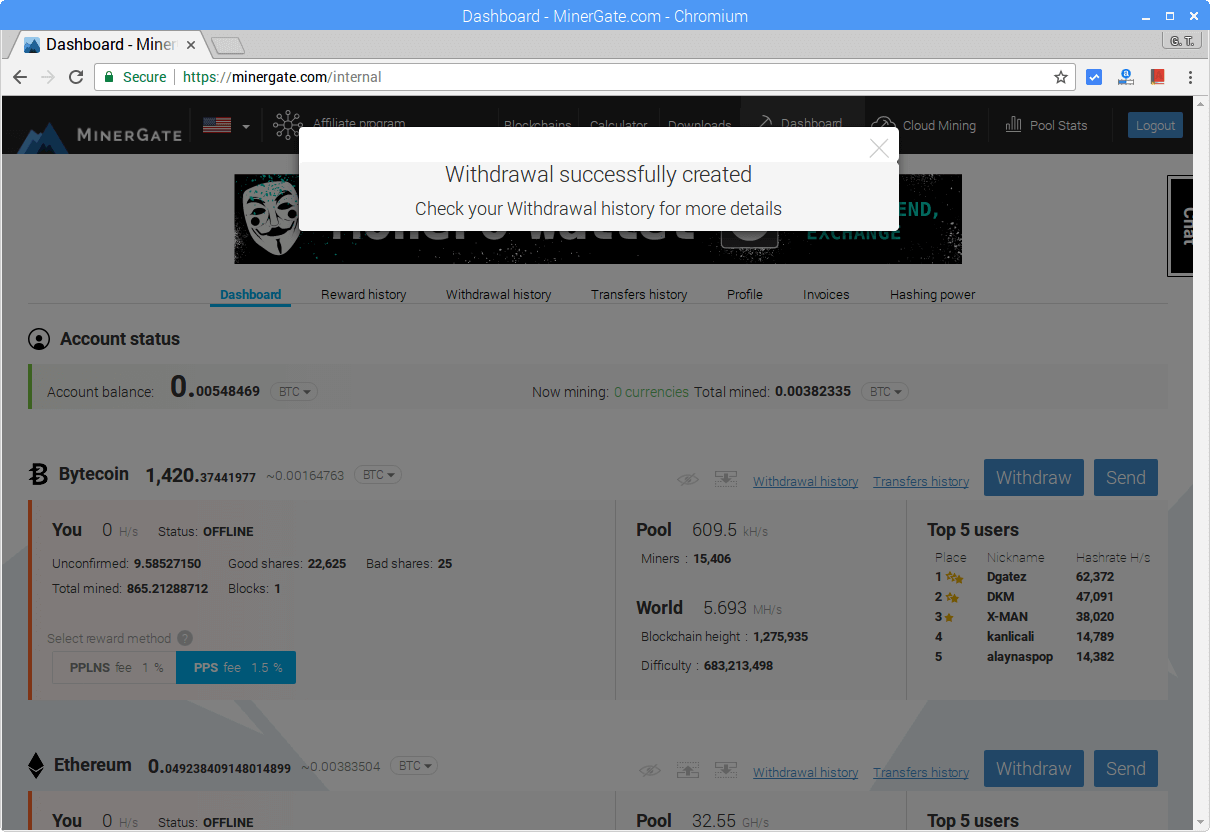The height and width of the screenshot is (832, 1210).
Task: Click the Affiliate program gear icon
Action: [x=287, y=124]
